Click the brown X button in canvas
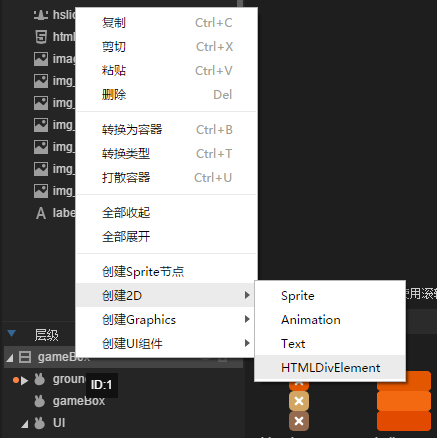This screenshot has height=438, width=437. [299, 421]
